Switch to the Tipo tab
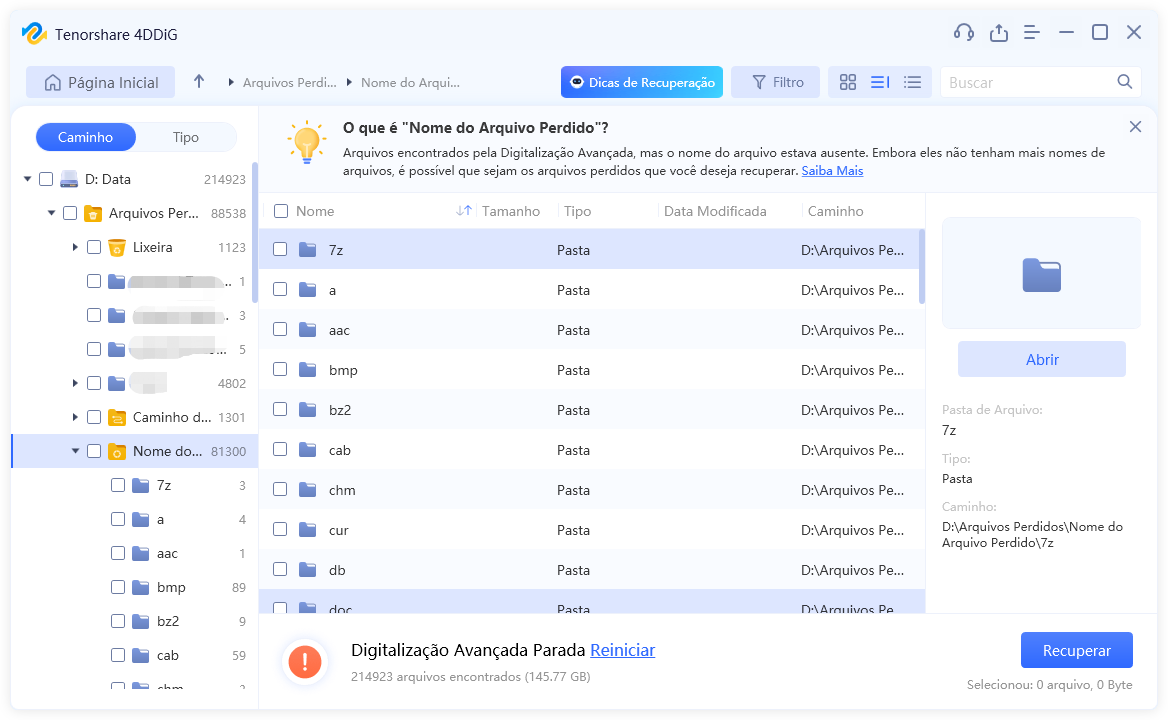Screen dimensions: 1168x720 pyautogui.click(x=186, y=137)
